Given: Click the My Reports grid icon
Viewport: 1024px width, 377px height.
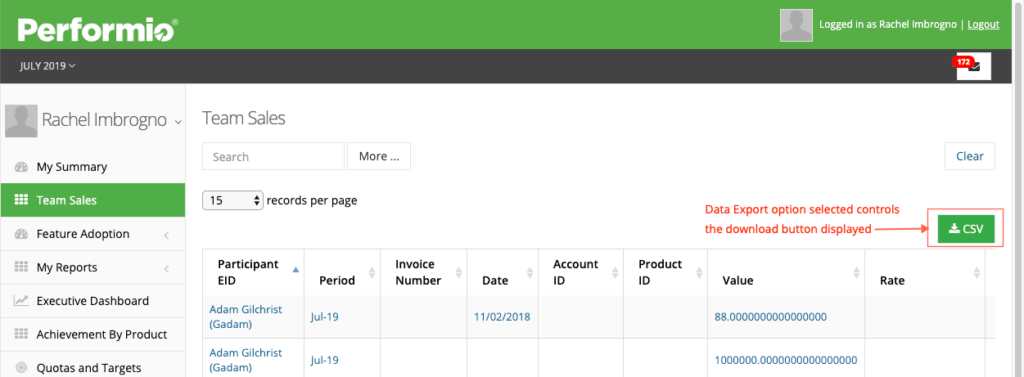Looking at the screenshot, I should (x=21, y=267).
